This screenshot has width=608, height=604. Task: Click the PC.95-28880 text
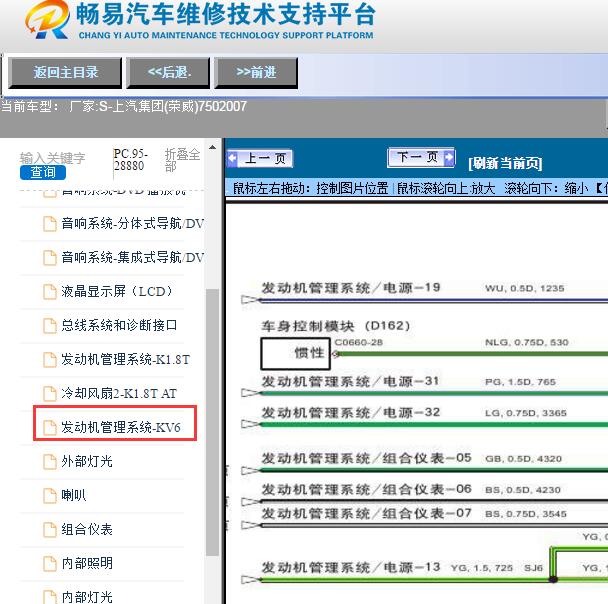click(x=131, y=160)
